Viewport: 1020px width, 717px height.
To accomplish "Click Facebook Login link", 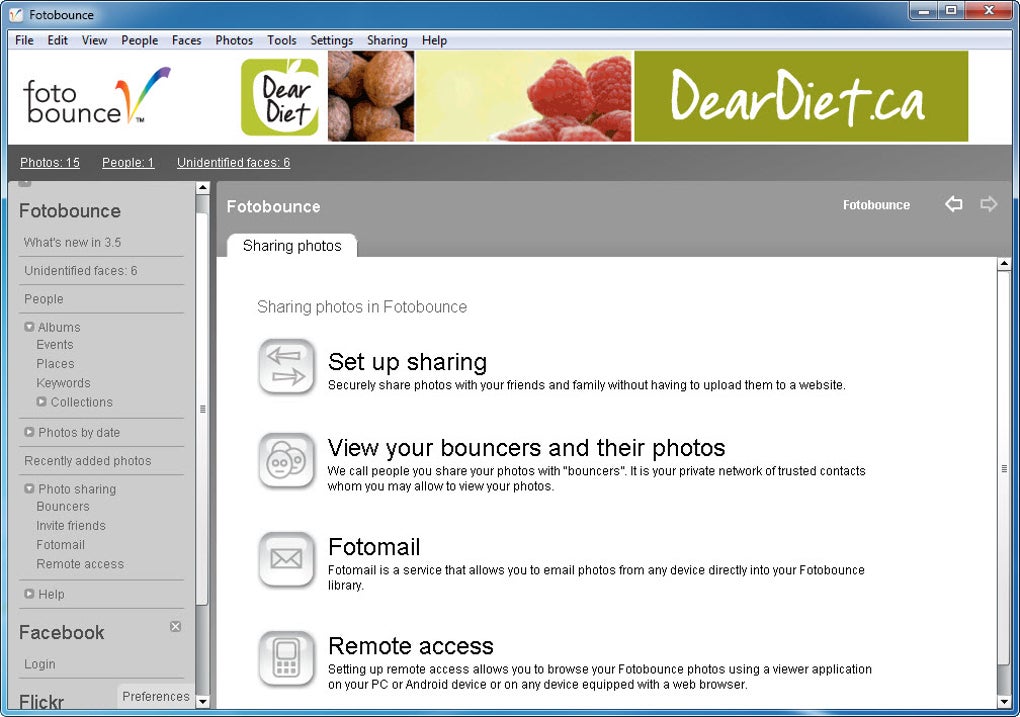I will (x=40, y=664).
